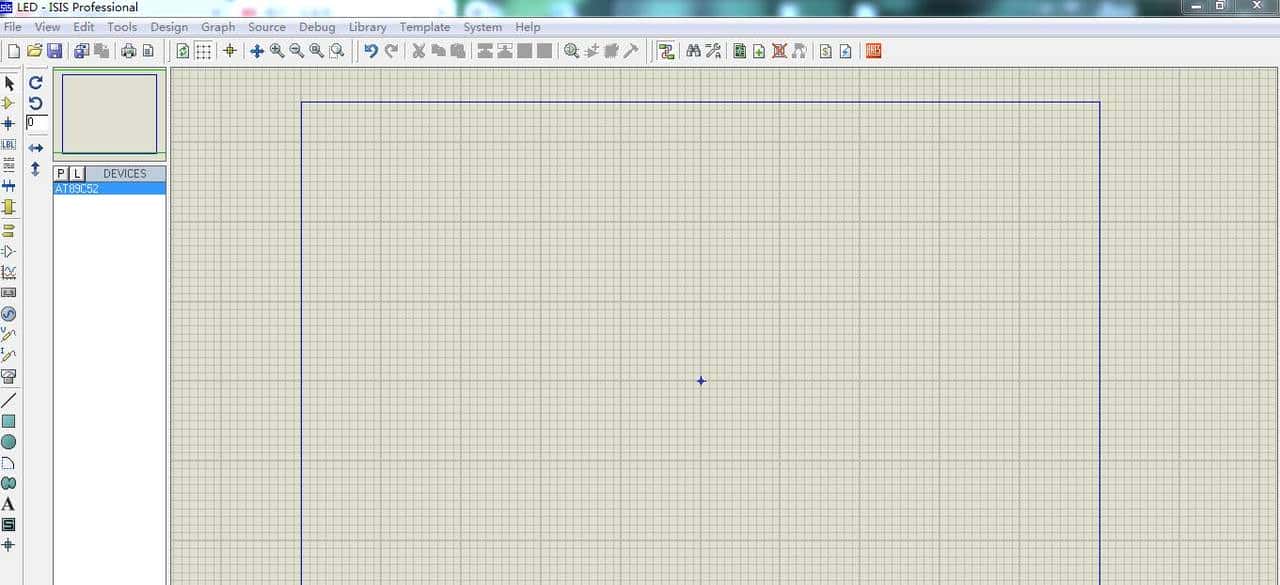
Task: Toggle the grid display
Action: (x=203, y=51)
